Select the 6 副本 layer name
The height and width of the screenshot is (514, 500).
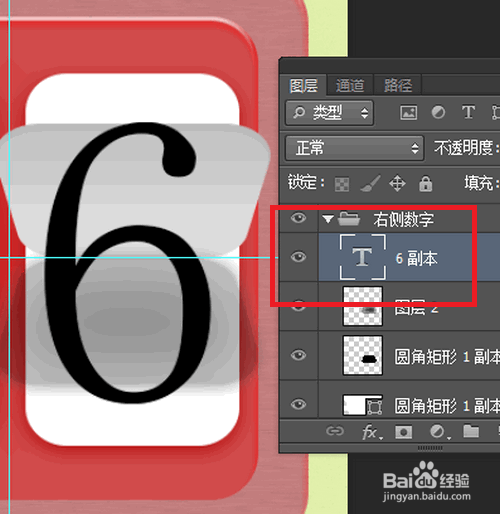click(x=416, y=258)
